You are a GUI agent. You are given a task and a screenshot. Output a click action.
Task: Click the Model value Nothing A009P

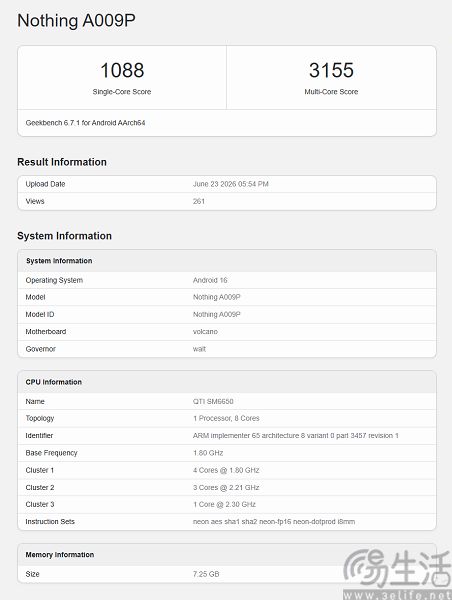pyautogui.click(x=217, y=297)
